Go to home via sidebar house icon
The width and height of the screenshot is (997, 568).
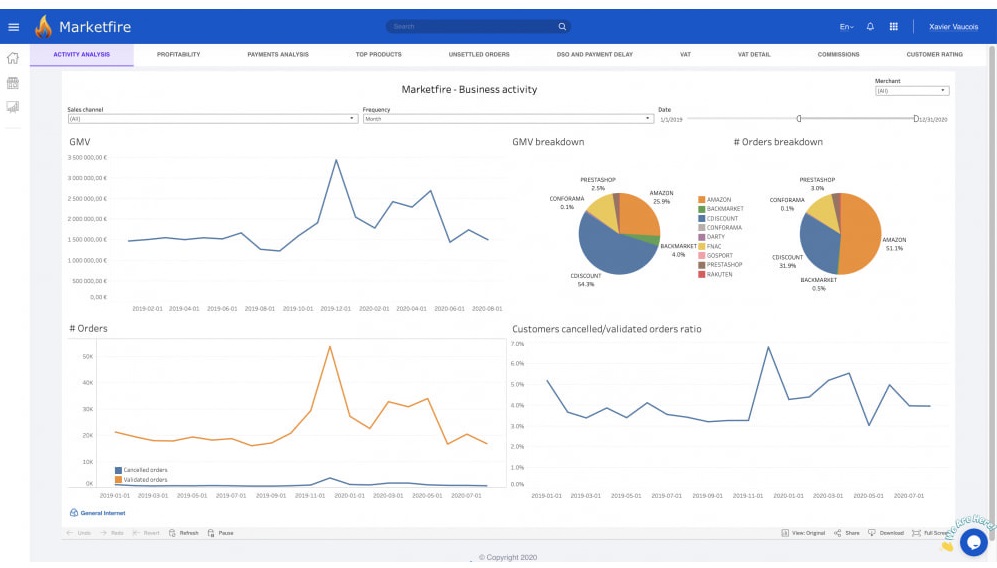coord(13,59)
